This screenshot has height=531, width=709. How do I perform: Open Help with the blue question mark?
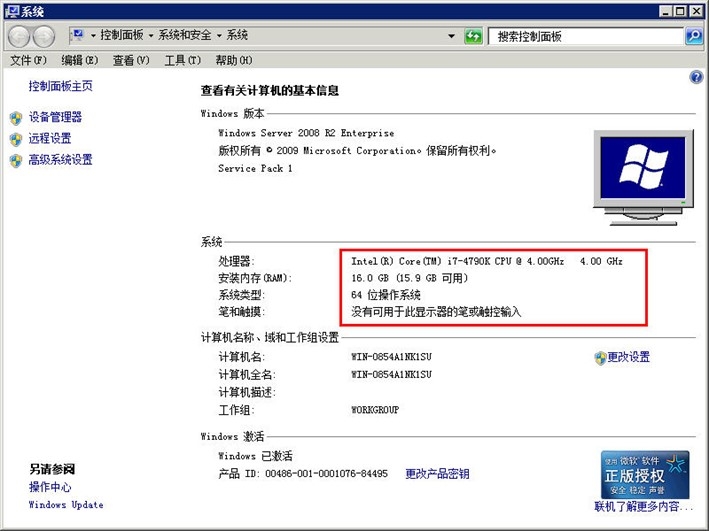(696, 77)
